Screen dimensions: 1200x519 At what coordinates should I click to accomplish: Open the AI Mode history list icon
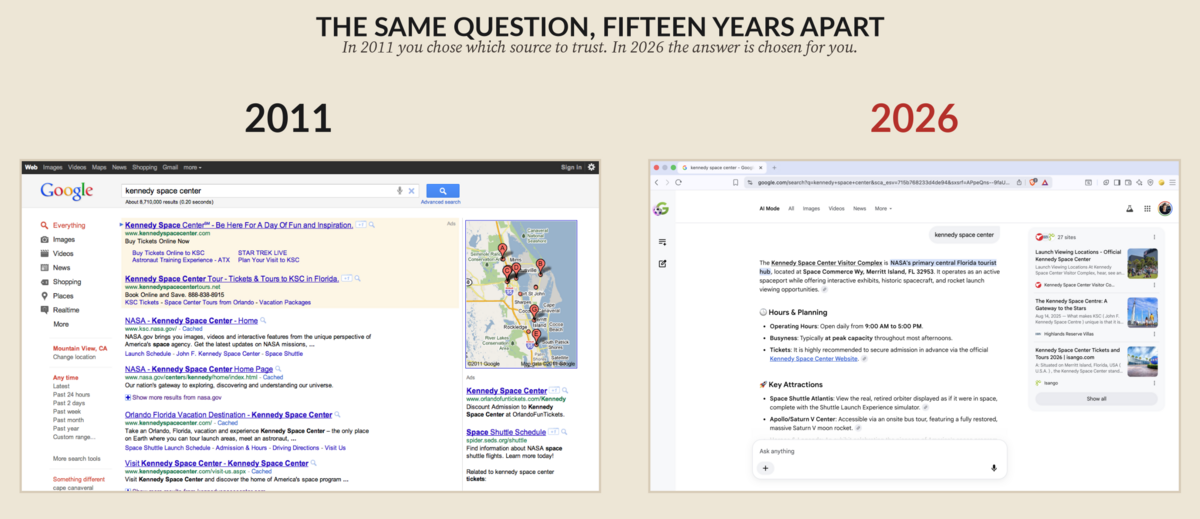pyautogui.click(x=662, y=242)
